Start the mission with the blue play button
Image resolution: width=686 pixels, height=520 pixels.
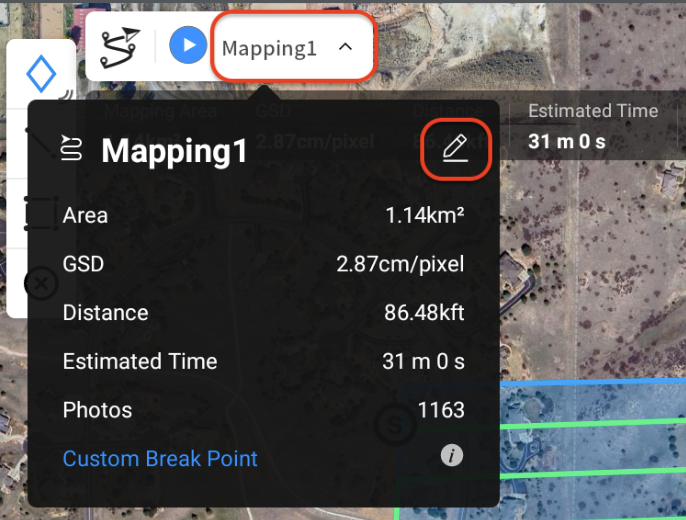(x=188, y=45)
